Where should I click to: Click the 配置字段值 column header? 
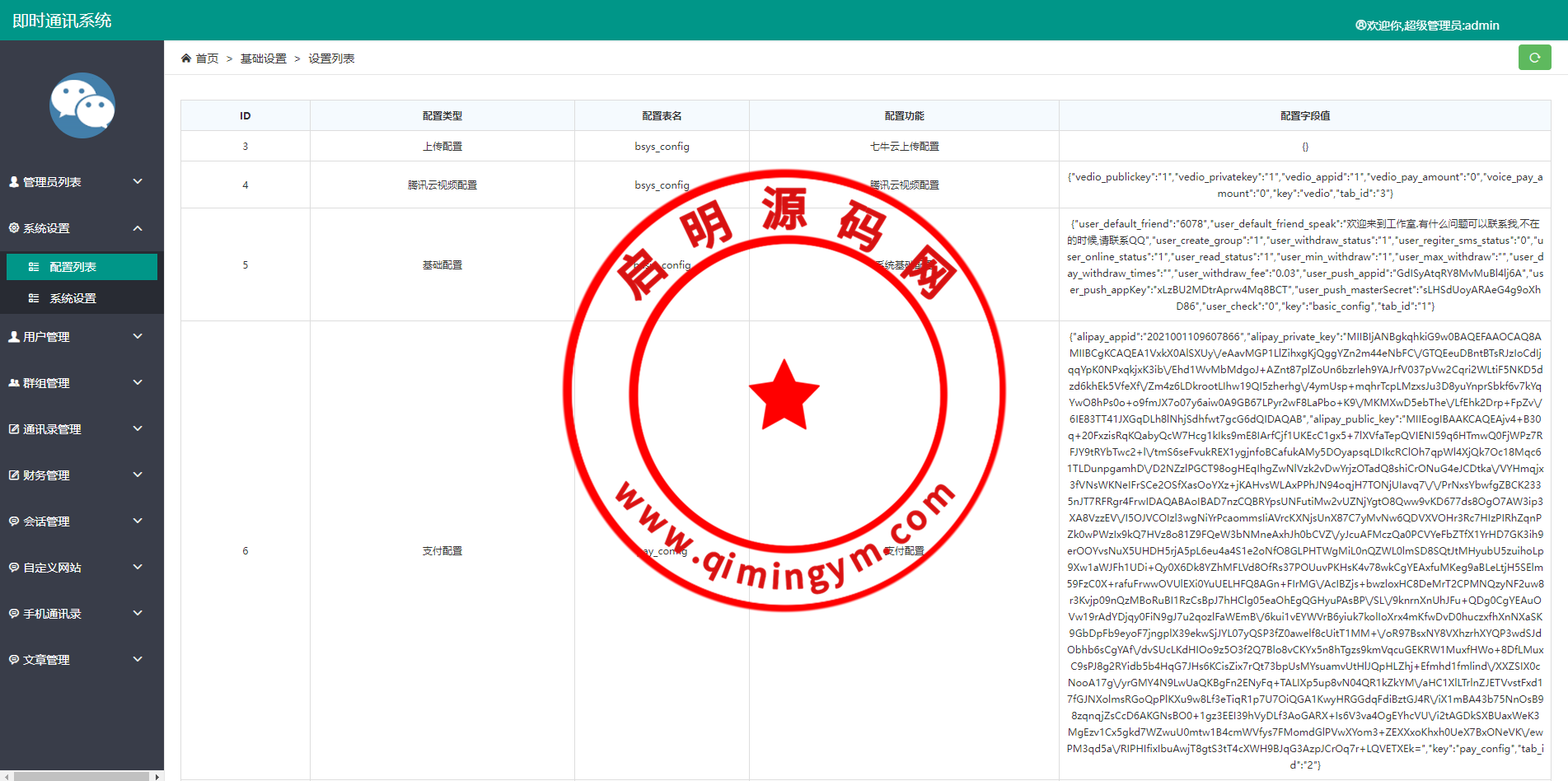pyautogui.click(x=1304, y=116)
